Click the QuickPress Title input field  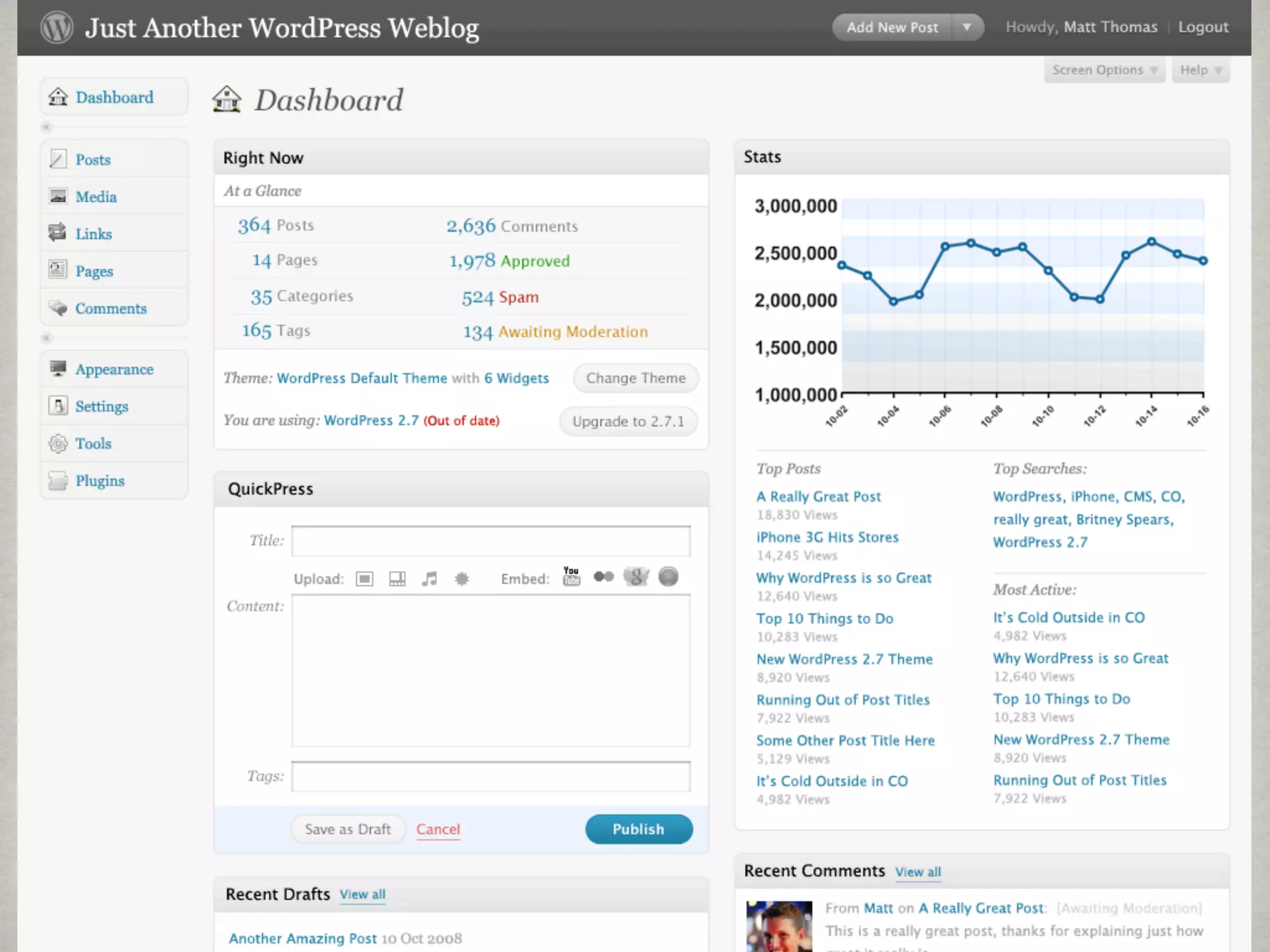point(491,541)
